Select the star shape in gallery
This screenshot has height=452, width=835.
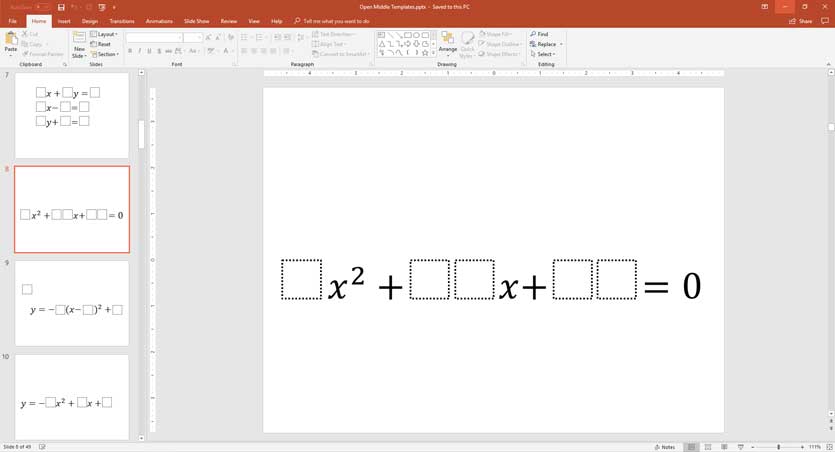tap(425, 53)
